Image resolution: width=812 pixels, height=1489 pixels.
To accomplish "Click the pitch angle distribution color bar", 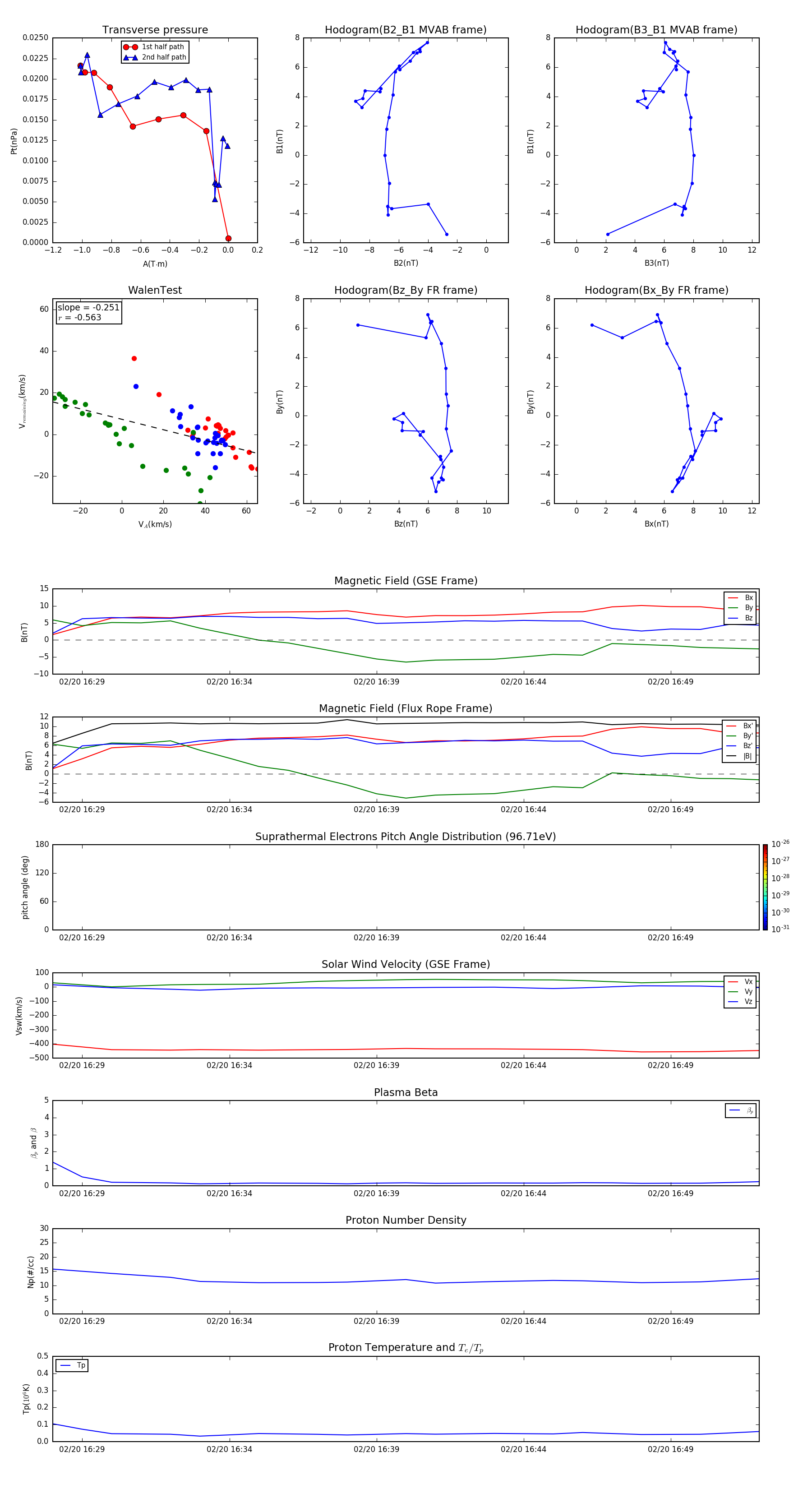I will 765,887.
